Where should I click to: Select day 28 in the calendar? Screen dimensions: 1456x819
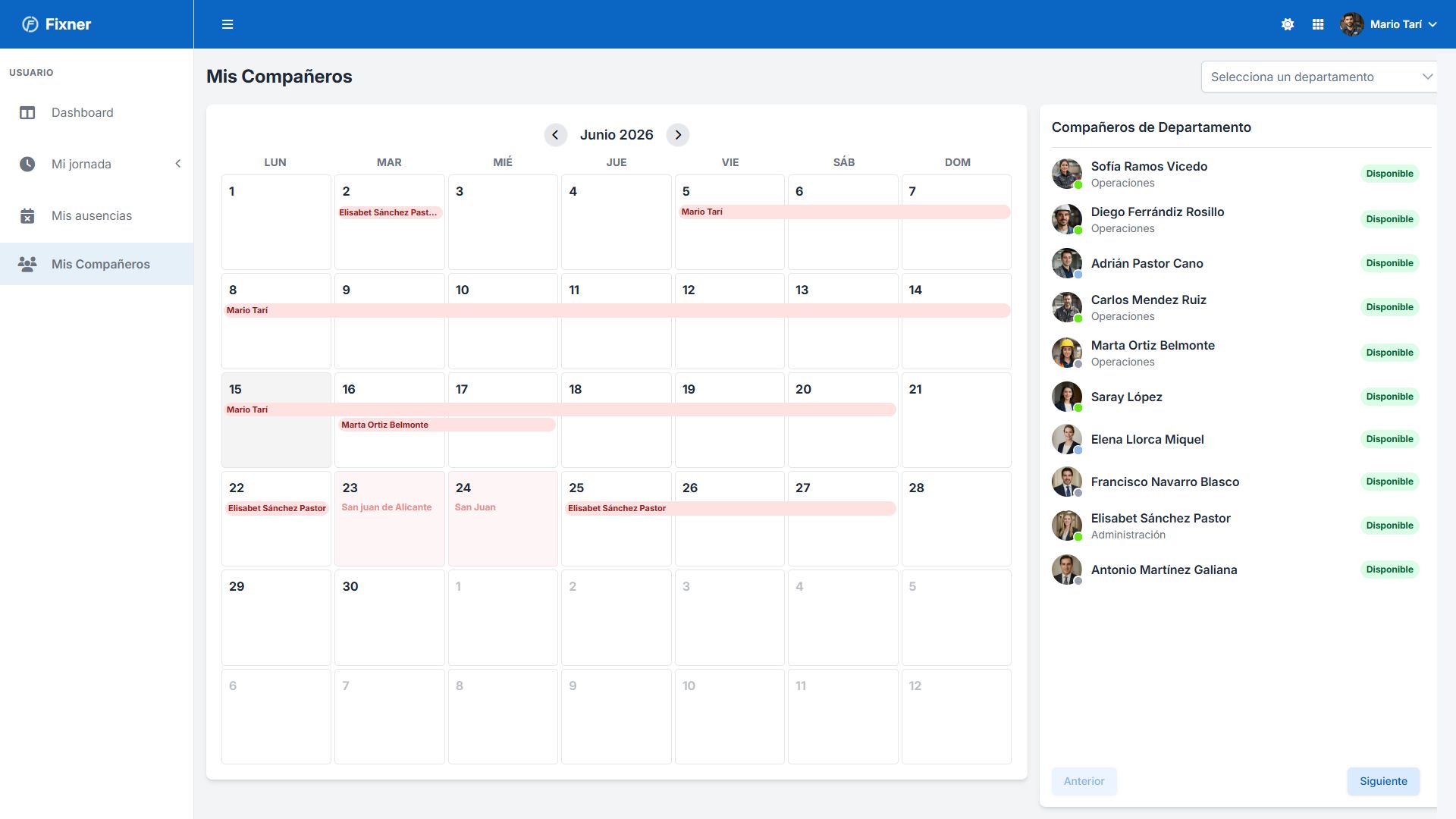[956, 519]
